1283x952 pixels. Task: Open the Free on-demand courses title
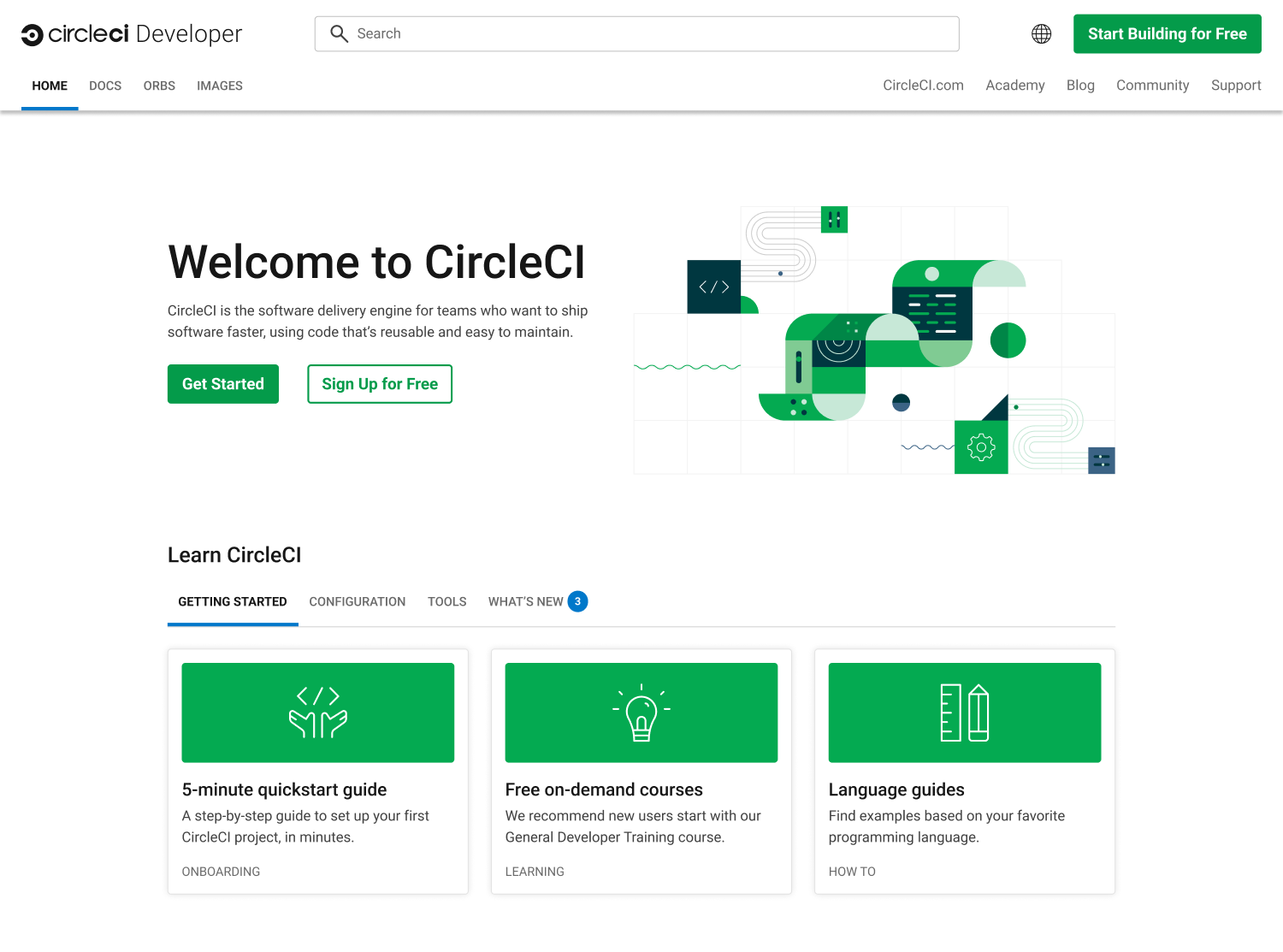(604, 789)
